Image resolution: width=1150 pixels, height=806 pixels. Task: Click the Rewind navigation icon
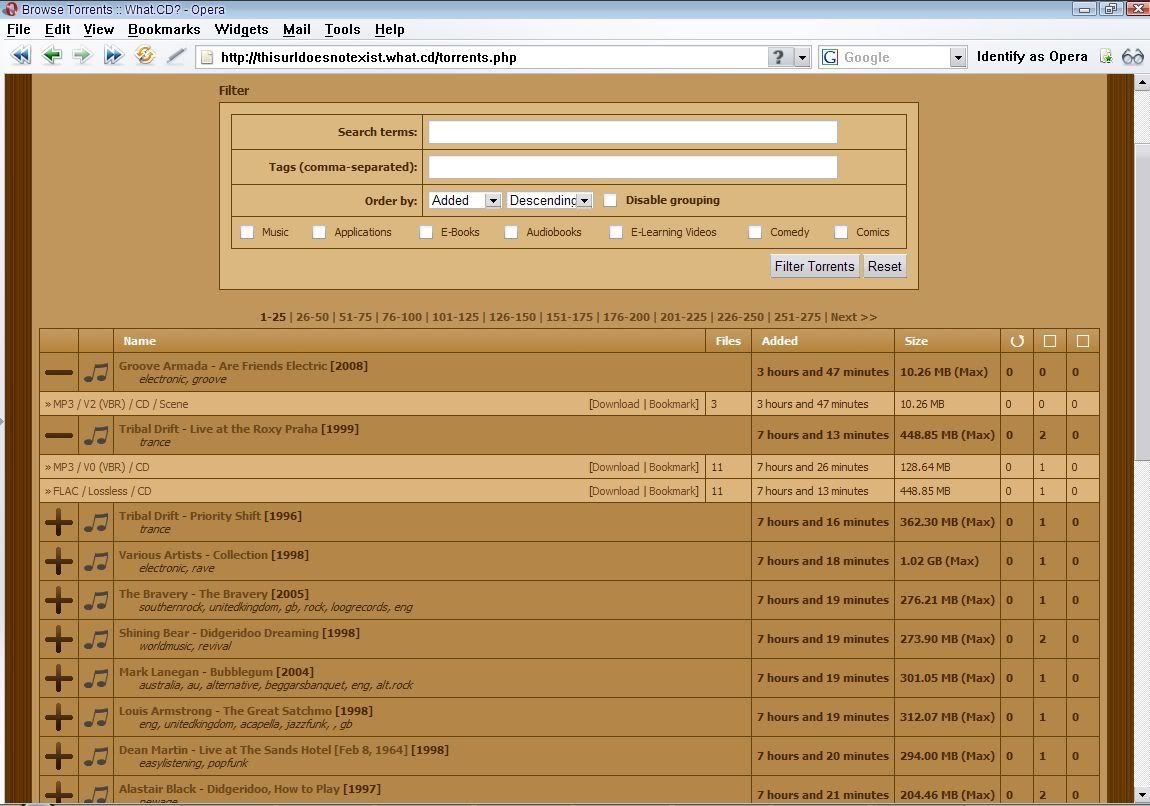point(21,56)
